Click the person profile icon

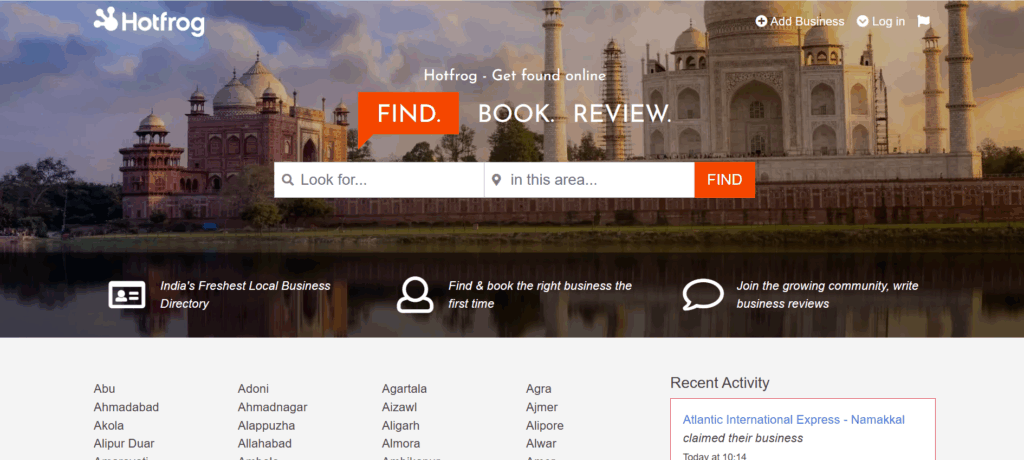pos(414,295)
